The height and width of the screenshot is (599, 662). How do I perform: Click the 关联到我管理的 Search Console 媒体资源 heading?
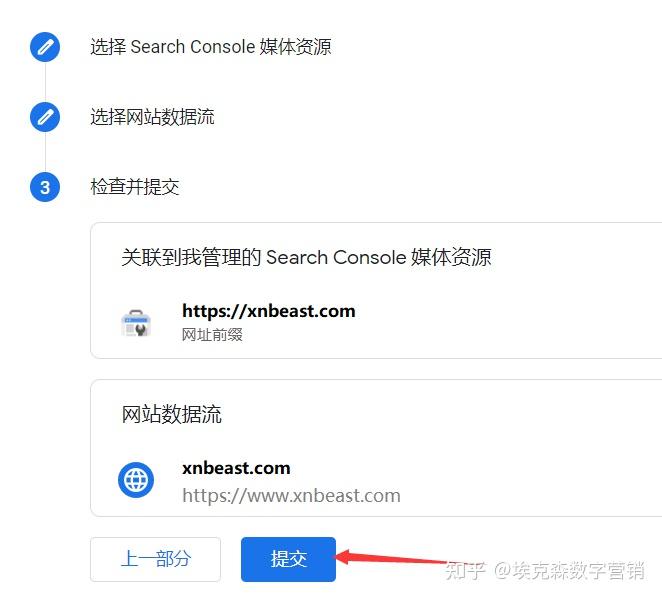click(306, 257)
